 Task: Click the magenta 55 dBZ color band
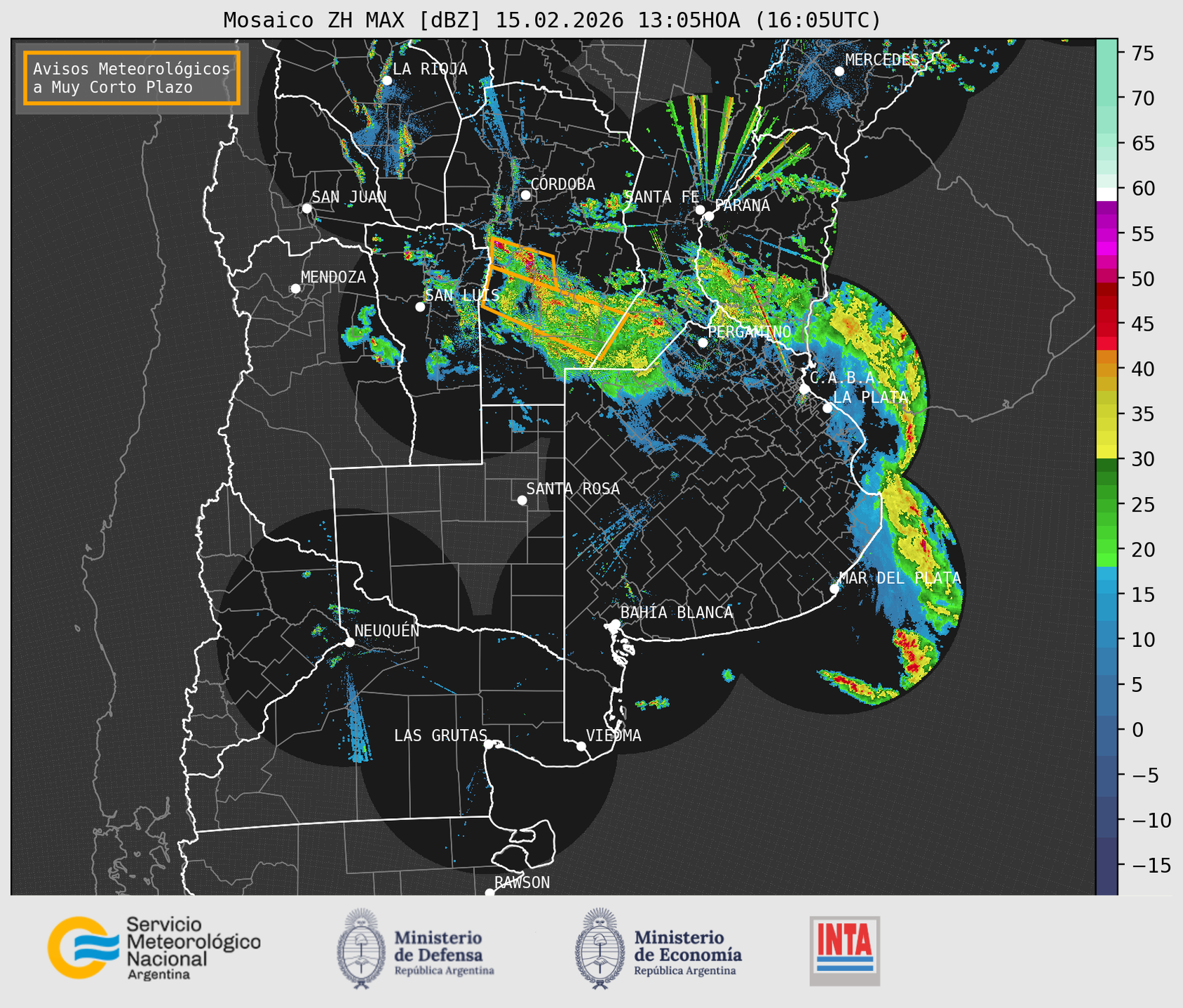click(1107, 234)
